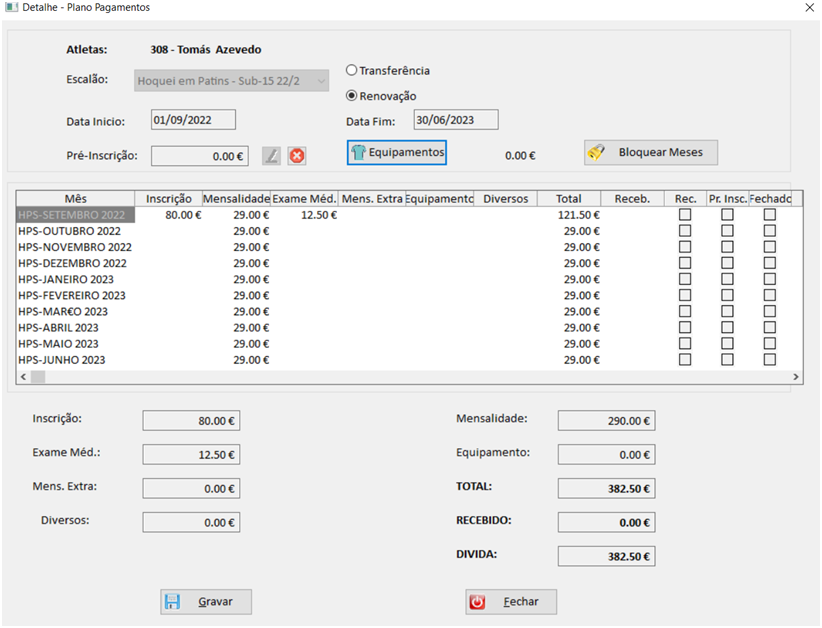Image resolution: width=822 pixels, height=628 pixels.
Task: Click the floppy disk icon on Gravar
Action: pyautogui.click(x=172, y=602)
